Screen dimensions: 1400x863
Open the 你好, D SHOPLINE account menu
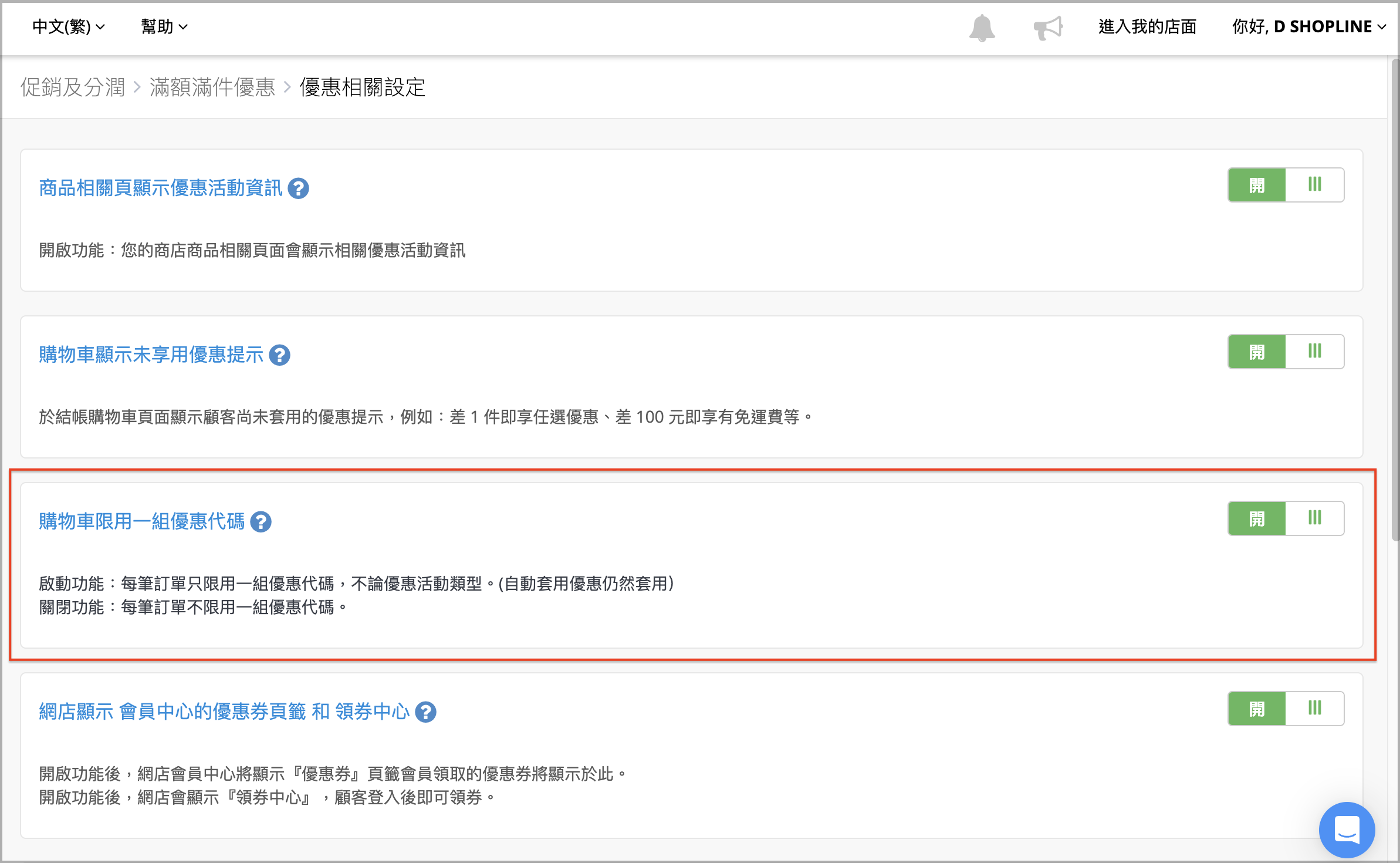1309,26
